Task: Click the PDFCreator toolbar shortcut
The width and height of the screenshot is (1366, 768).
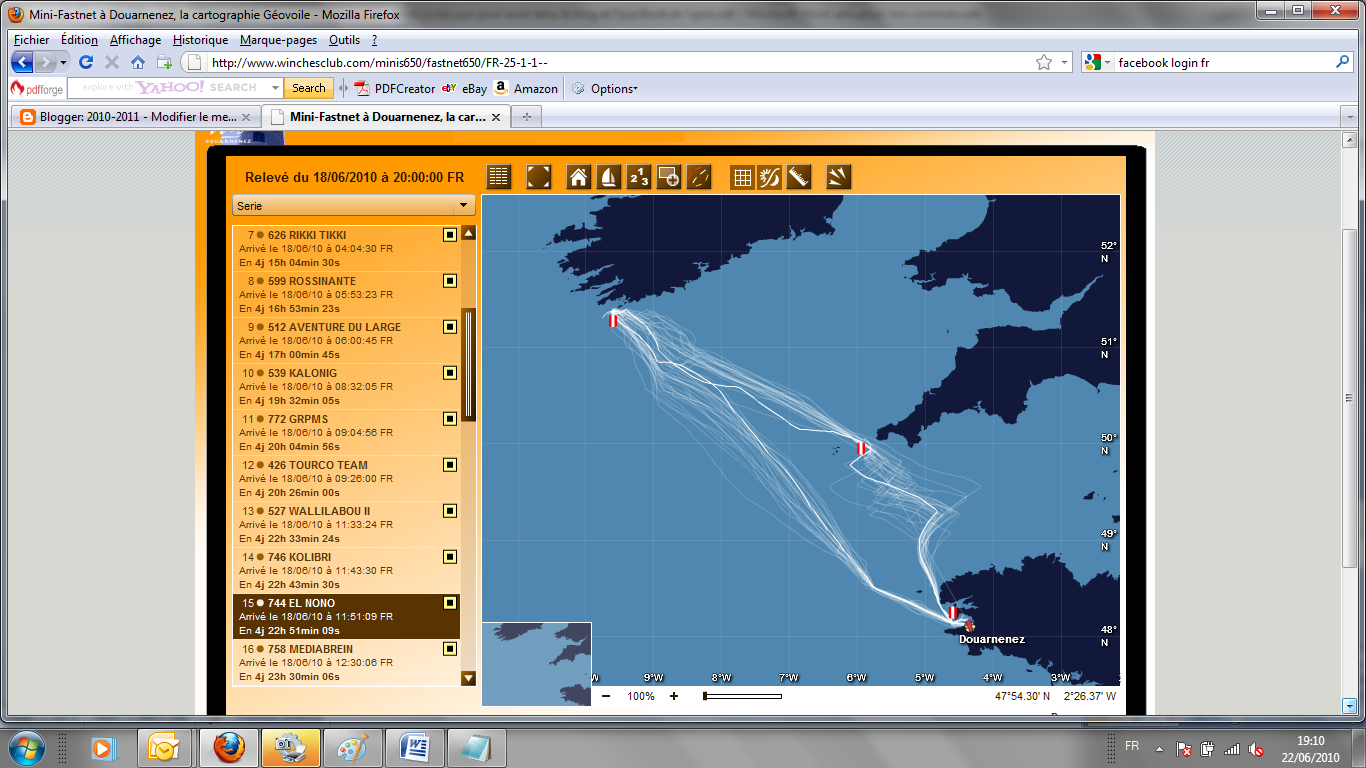Action: (395, 88)
